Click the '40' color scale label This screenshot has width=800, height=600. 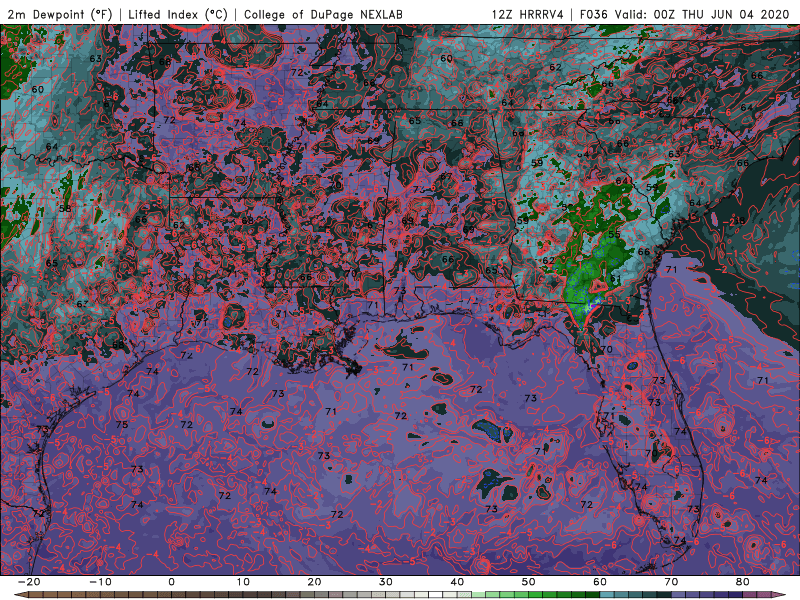pos(457,582)
